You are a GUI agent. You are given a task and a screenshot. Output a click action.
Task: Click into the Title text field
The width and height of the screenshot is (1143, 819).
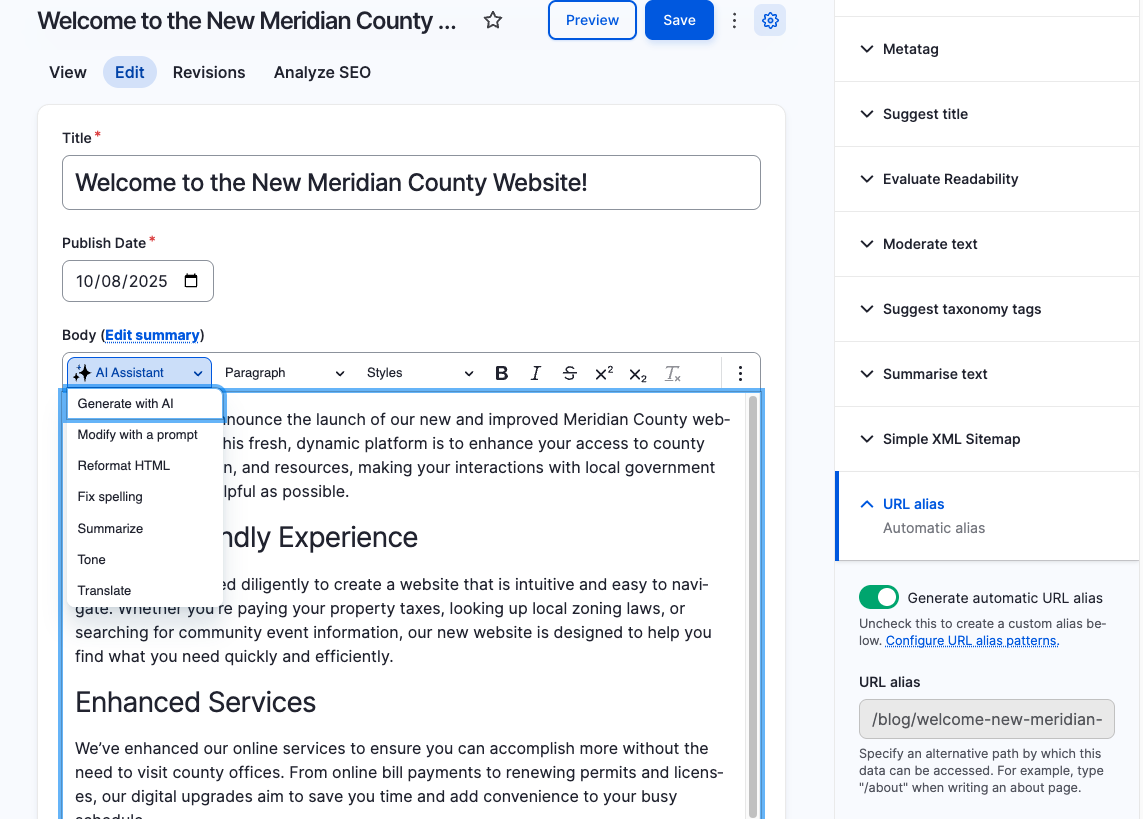point(411,183)
